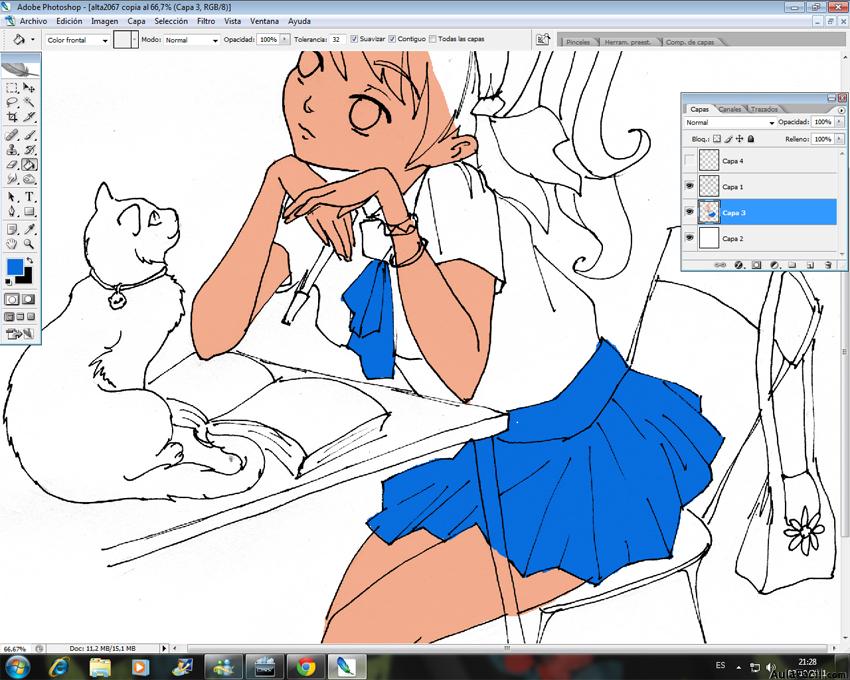Screen dimensions: 850x680
Task: Open the Color frontal fill dropdown
Action: coord(78,40)
